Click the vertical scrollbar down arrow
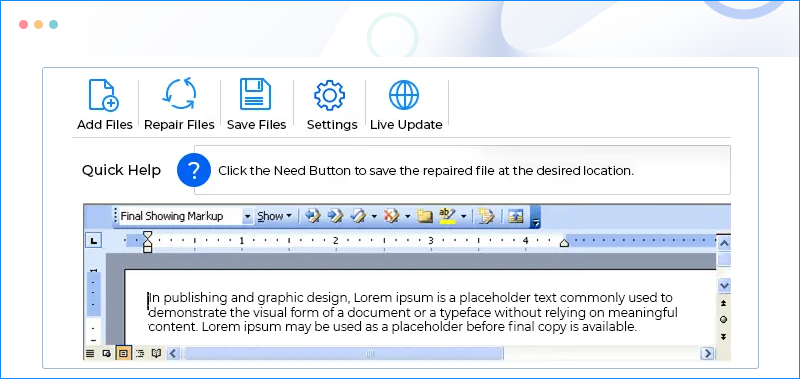 (723, 285)
